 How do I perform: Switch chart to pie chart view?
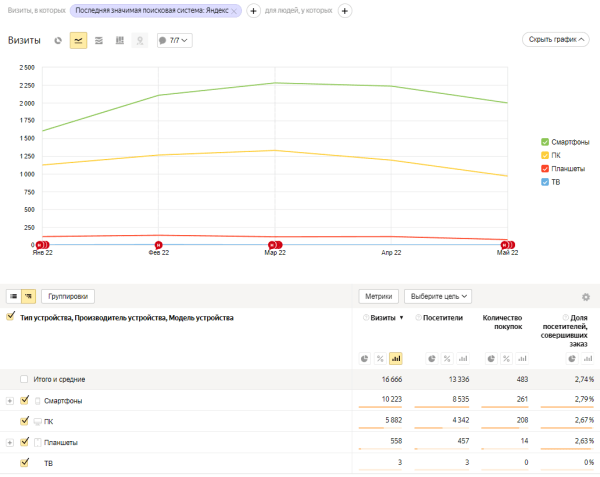pos(58,41)
